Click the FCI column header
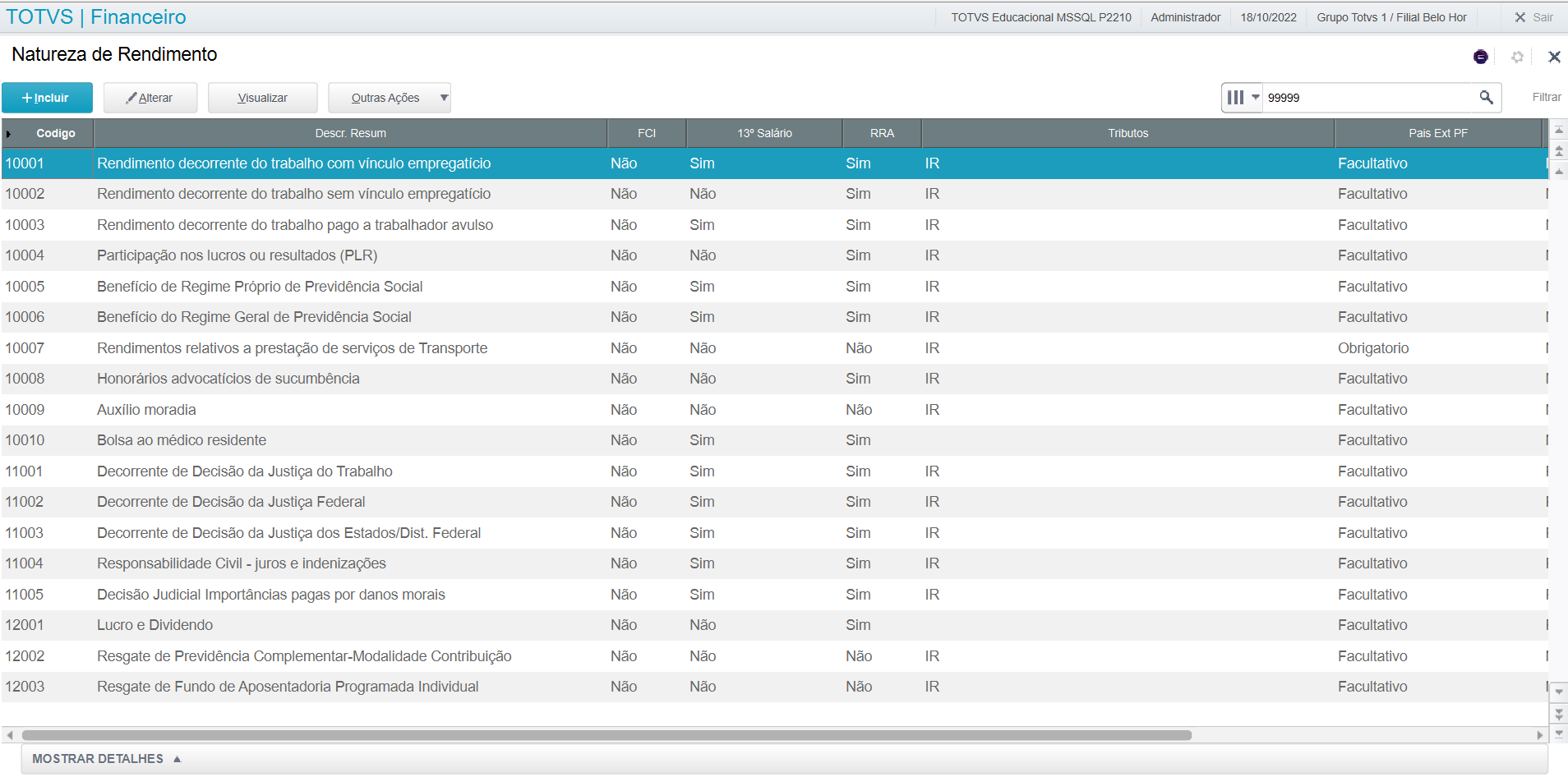The height and width of the screenshot is (777, 1568). tap(647, 133)
